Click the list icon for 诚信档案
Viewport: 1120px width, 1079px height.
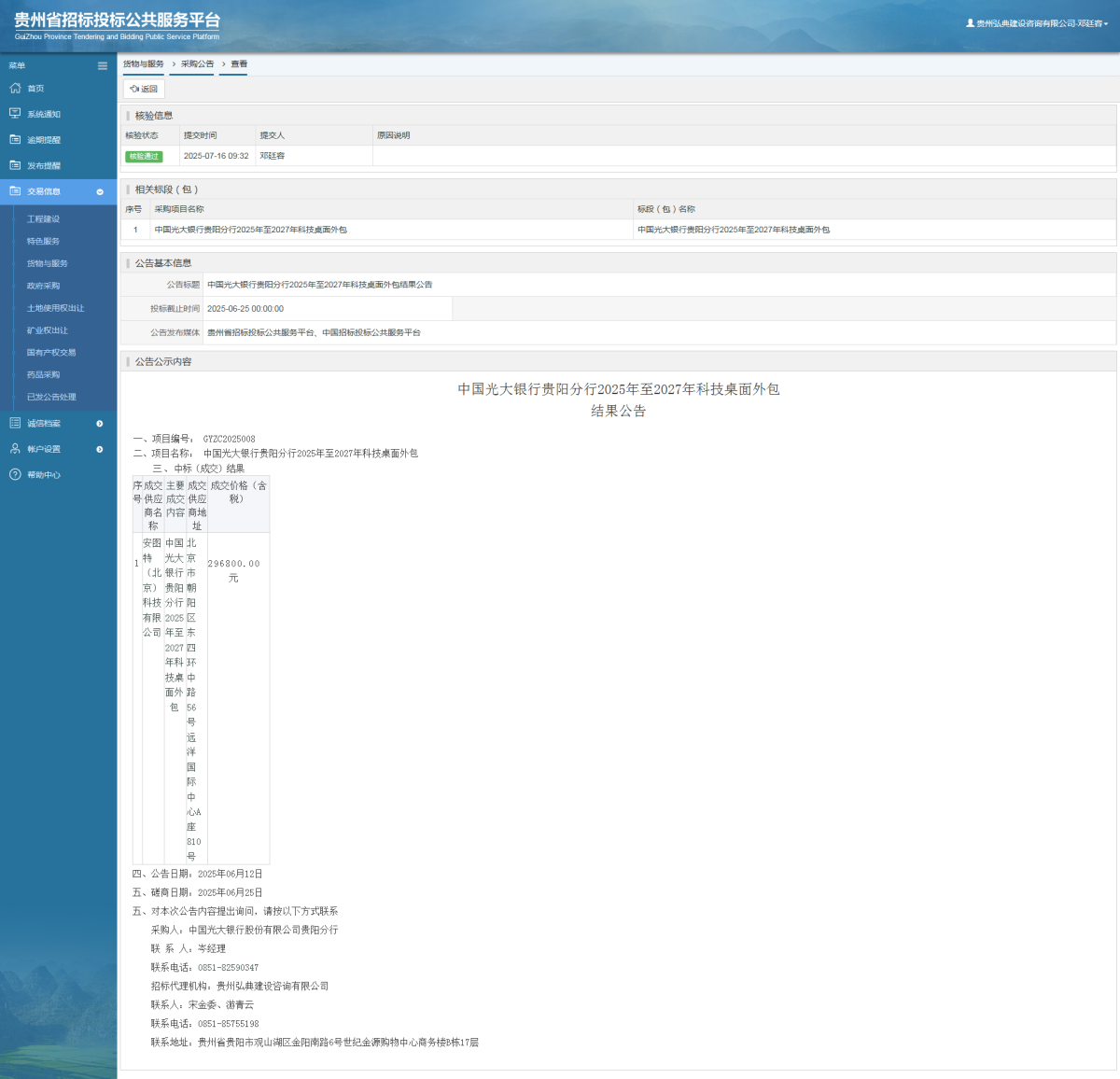click(x=15, y=423)
